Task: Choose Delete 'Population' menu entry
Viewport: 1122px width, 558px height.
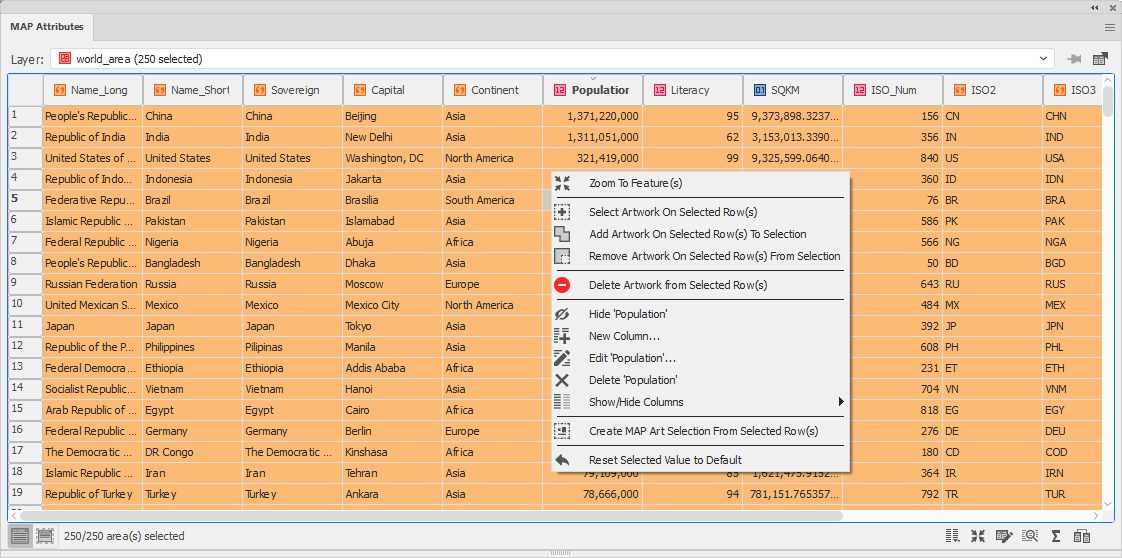Action: point(701,380)
